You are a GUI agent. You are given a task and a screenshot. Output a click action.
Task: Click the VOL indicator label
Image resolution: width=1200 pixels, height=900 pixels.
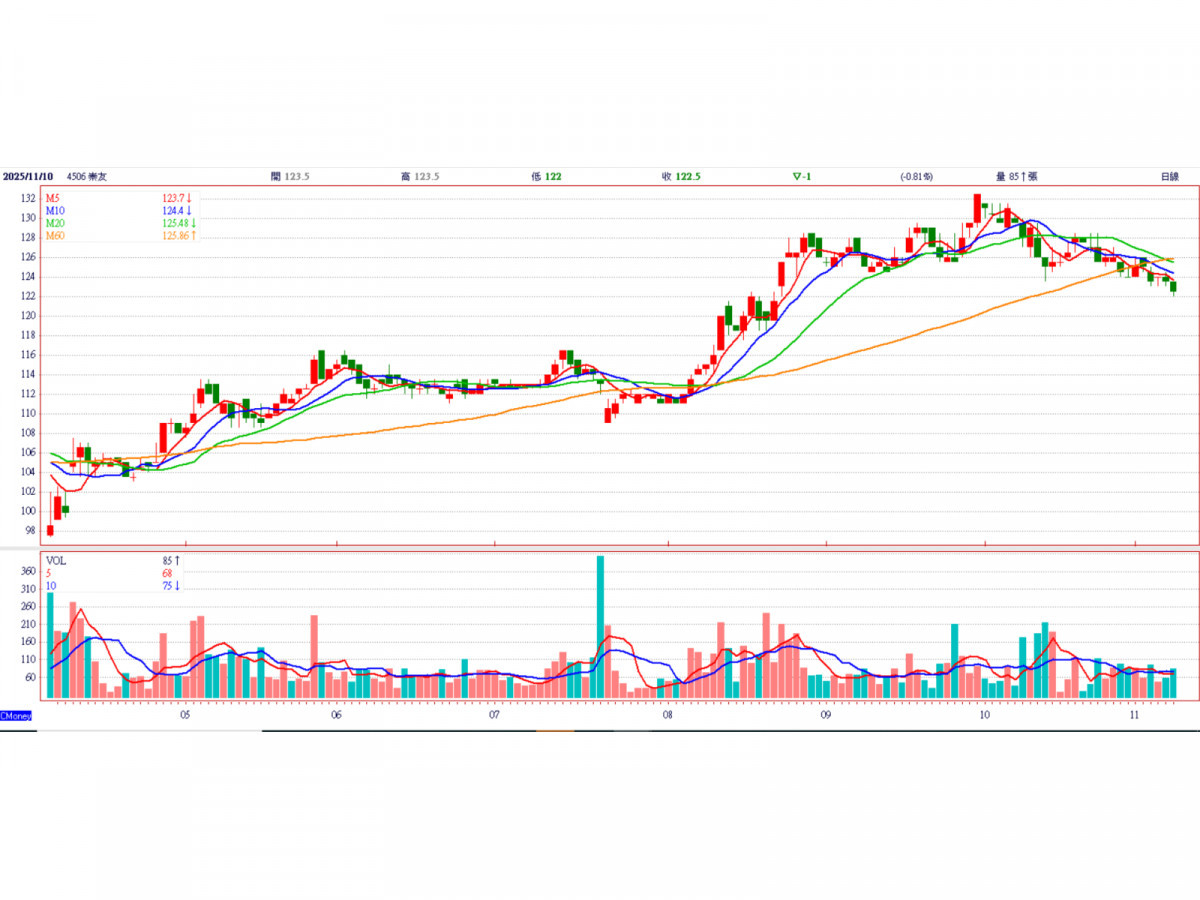[x=57, y=560]
